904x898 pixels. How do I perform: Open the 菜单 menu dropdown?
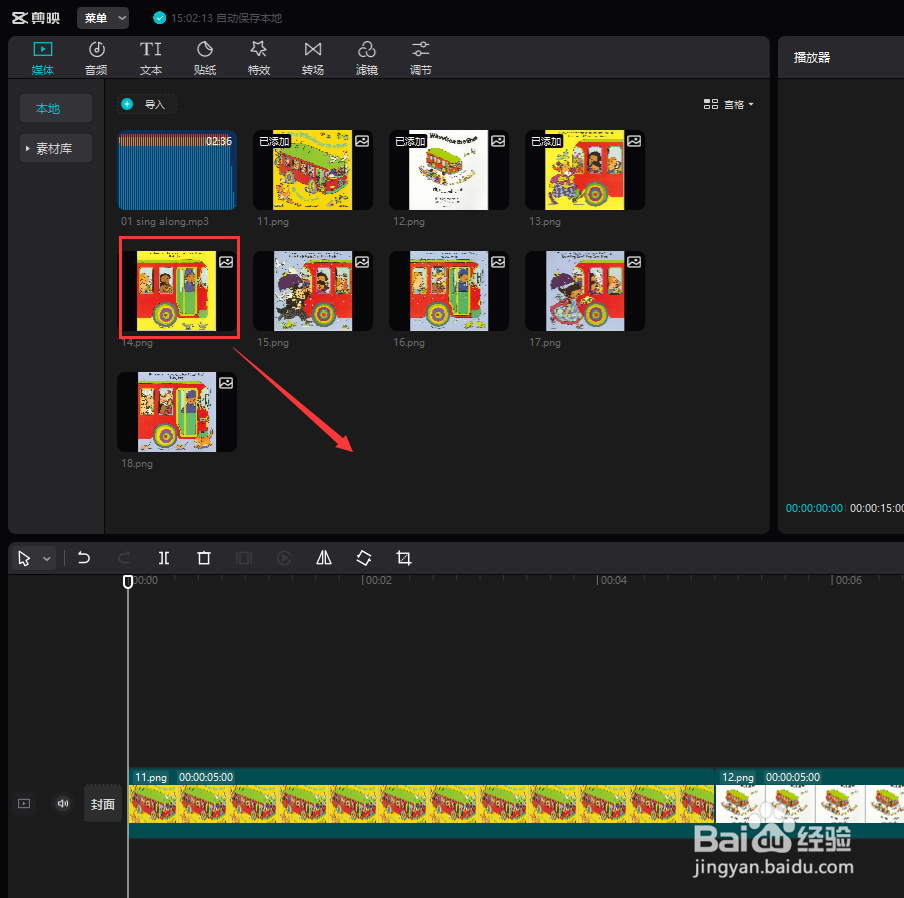[x=103, y=18]
